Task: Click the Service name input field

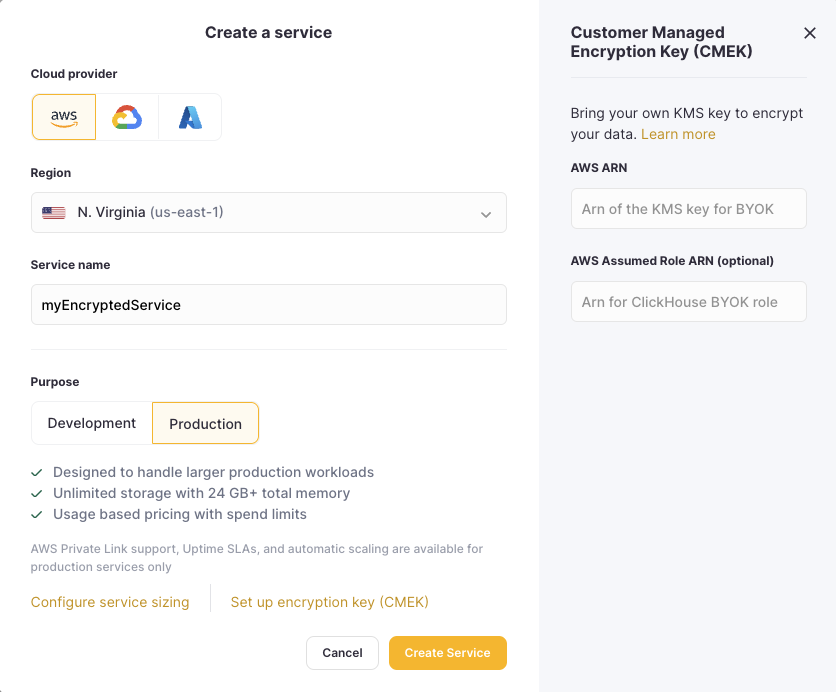Action: [268, 305]
